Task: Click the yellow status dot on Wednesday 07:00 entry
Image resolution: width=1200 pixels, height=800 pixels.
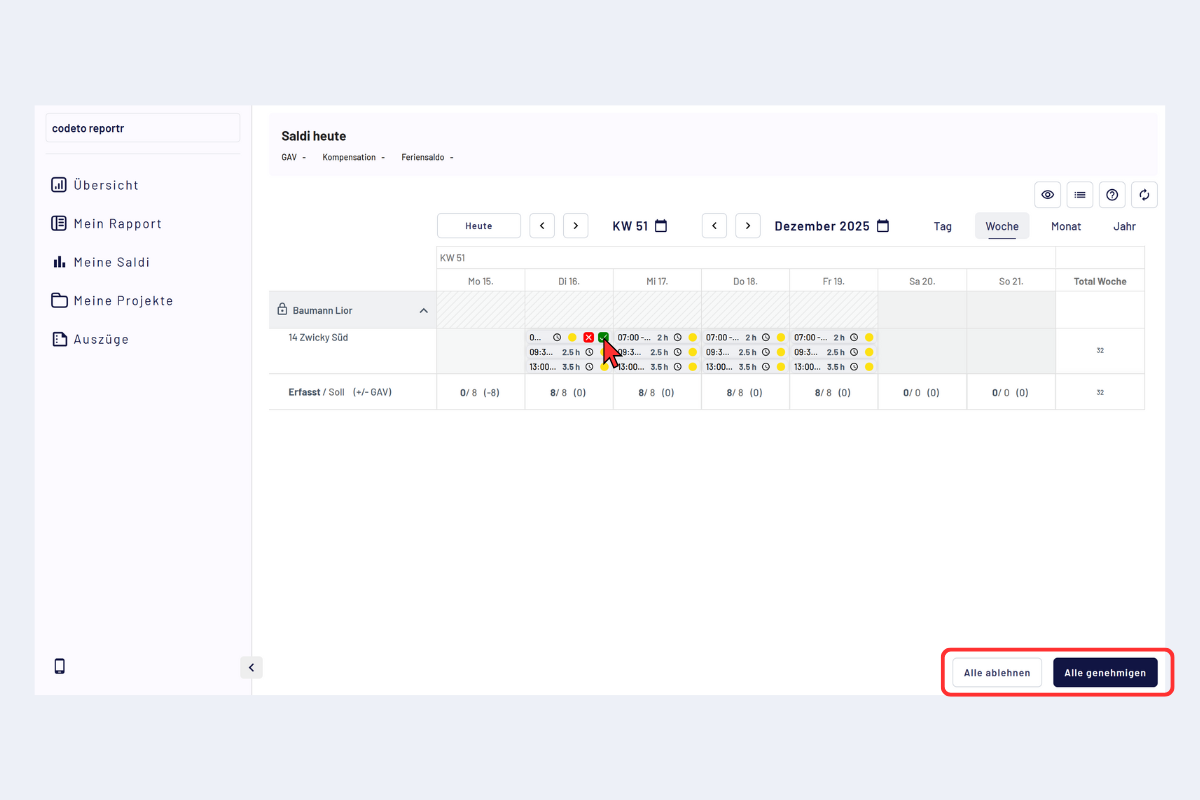Action: point(692,338)
